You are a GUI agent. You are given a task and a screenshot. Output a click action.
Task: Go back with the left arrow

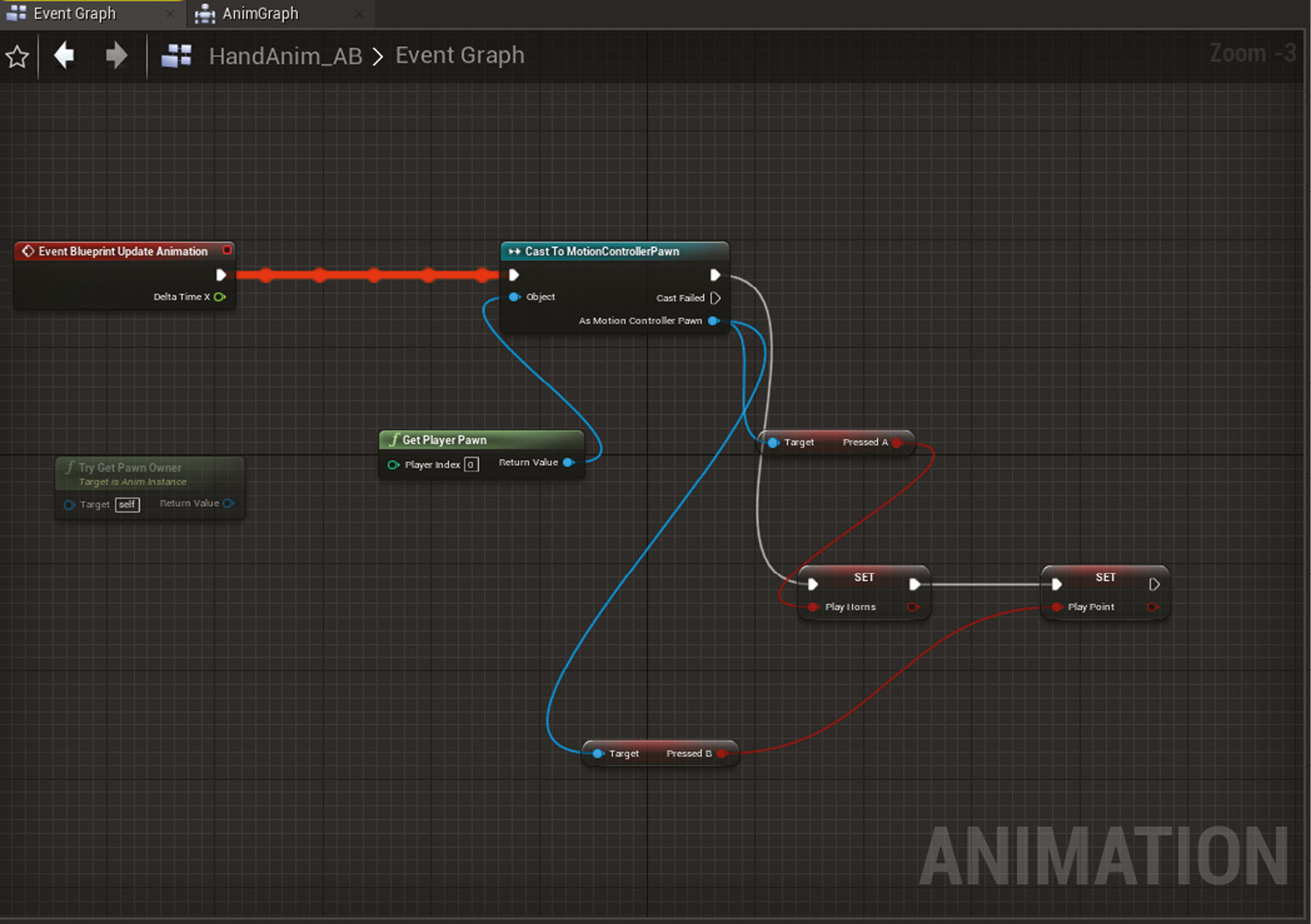coord(64,55)
